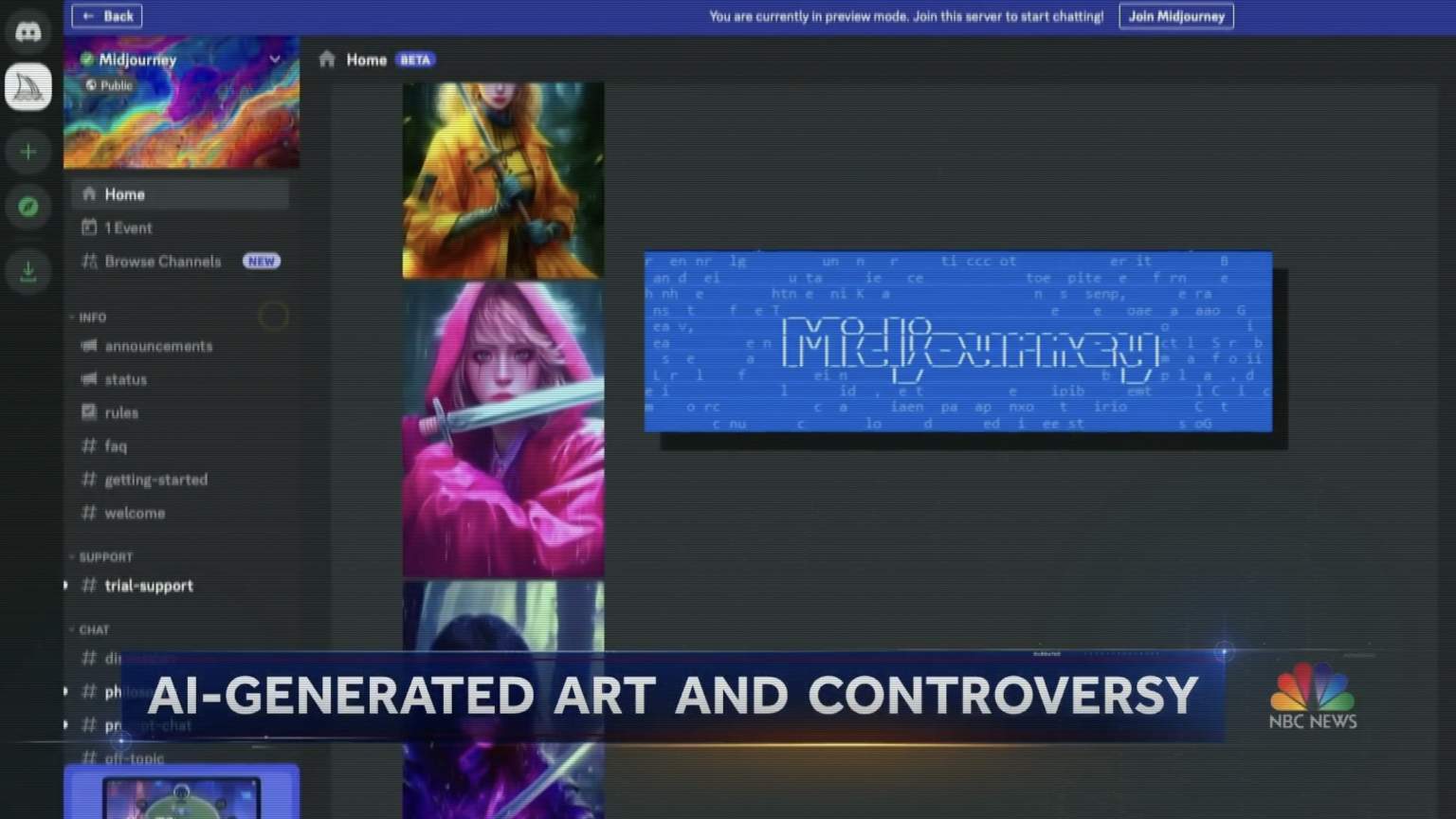Screen dimensions: 1456x819
Task: Open the pink hooded swordswoman image
Action: pos(503,429)
